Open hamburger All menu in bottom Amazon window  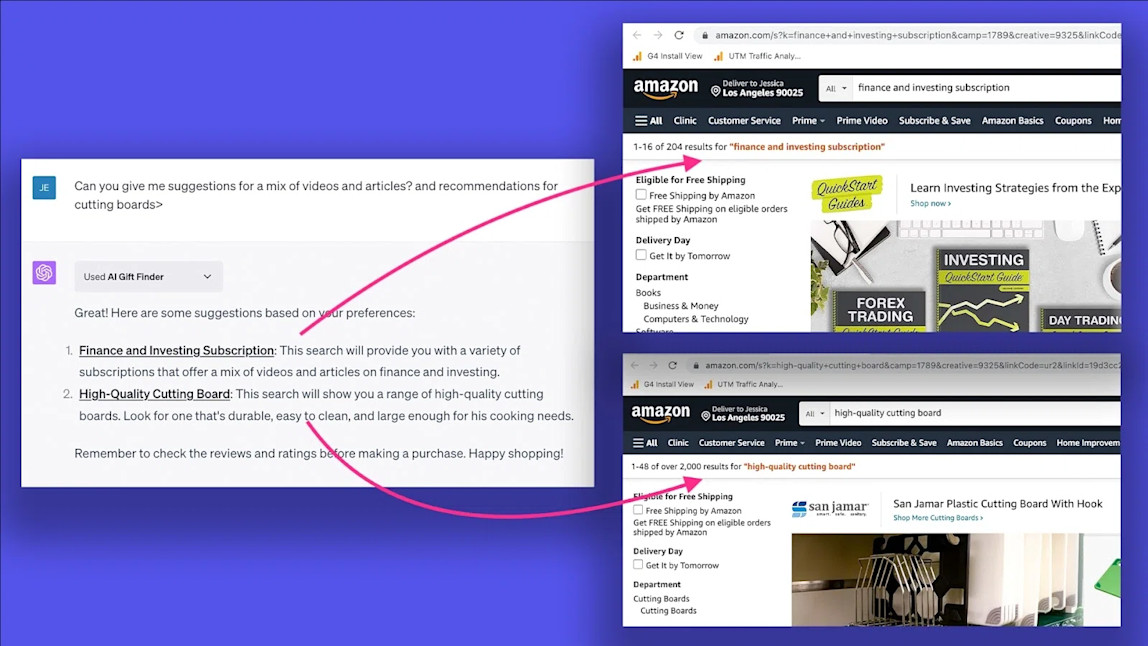click(645, 442)
